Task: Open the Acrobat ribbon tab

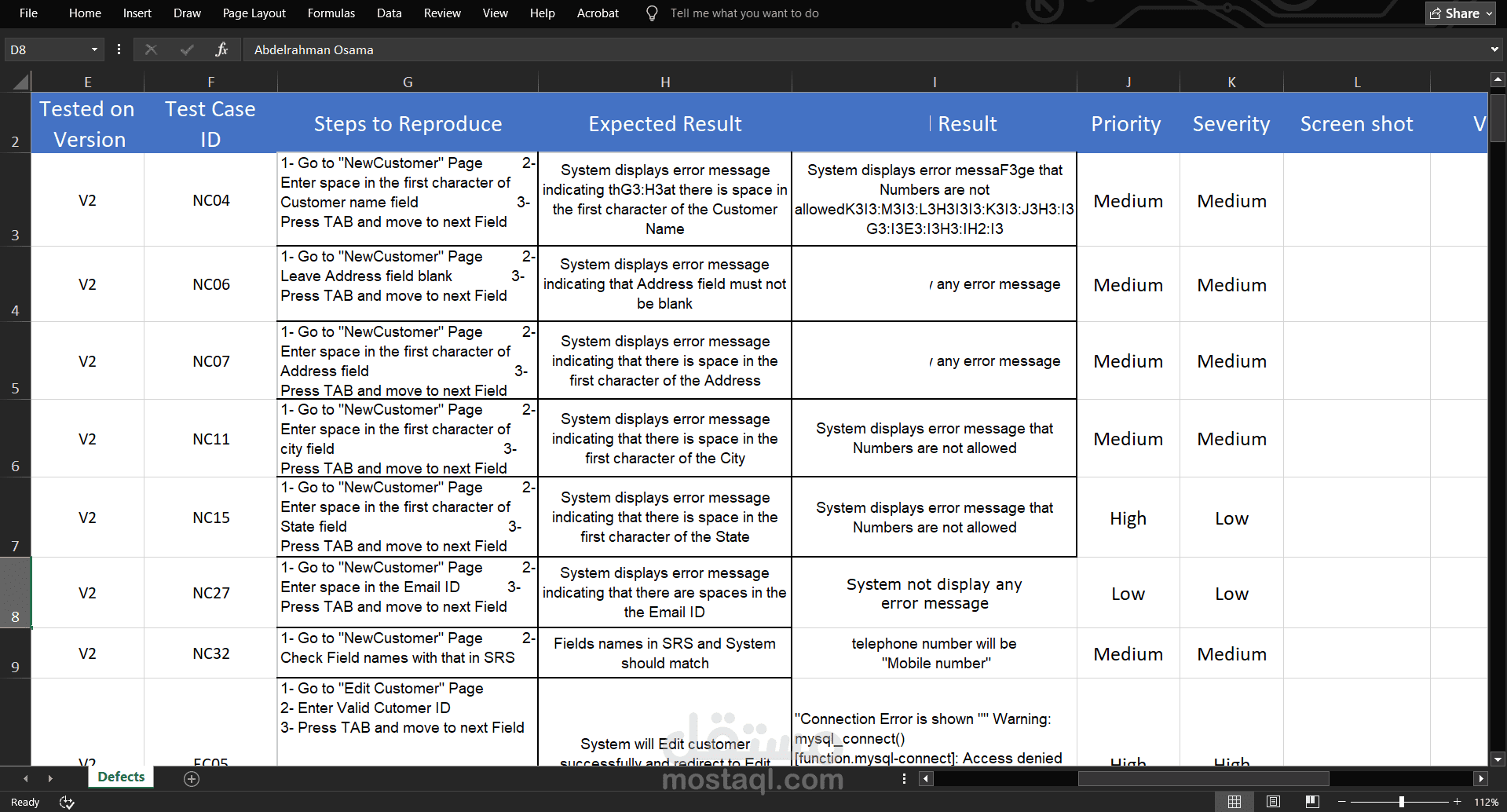Action: [598, 13]
